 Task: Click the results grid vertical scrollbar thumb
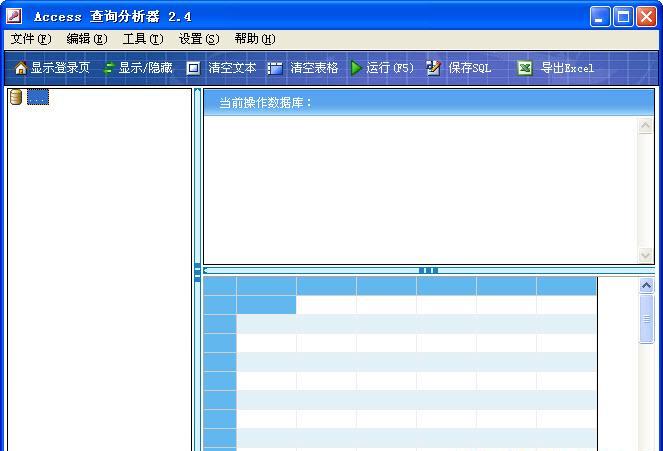[646, 320]
